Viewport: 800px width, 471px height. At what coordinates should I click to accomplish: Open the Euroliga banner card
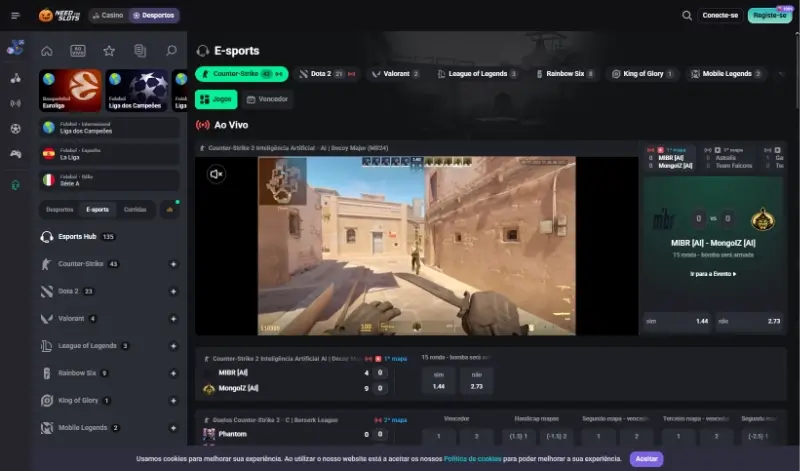tap(70, 90)
